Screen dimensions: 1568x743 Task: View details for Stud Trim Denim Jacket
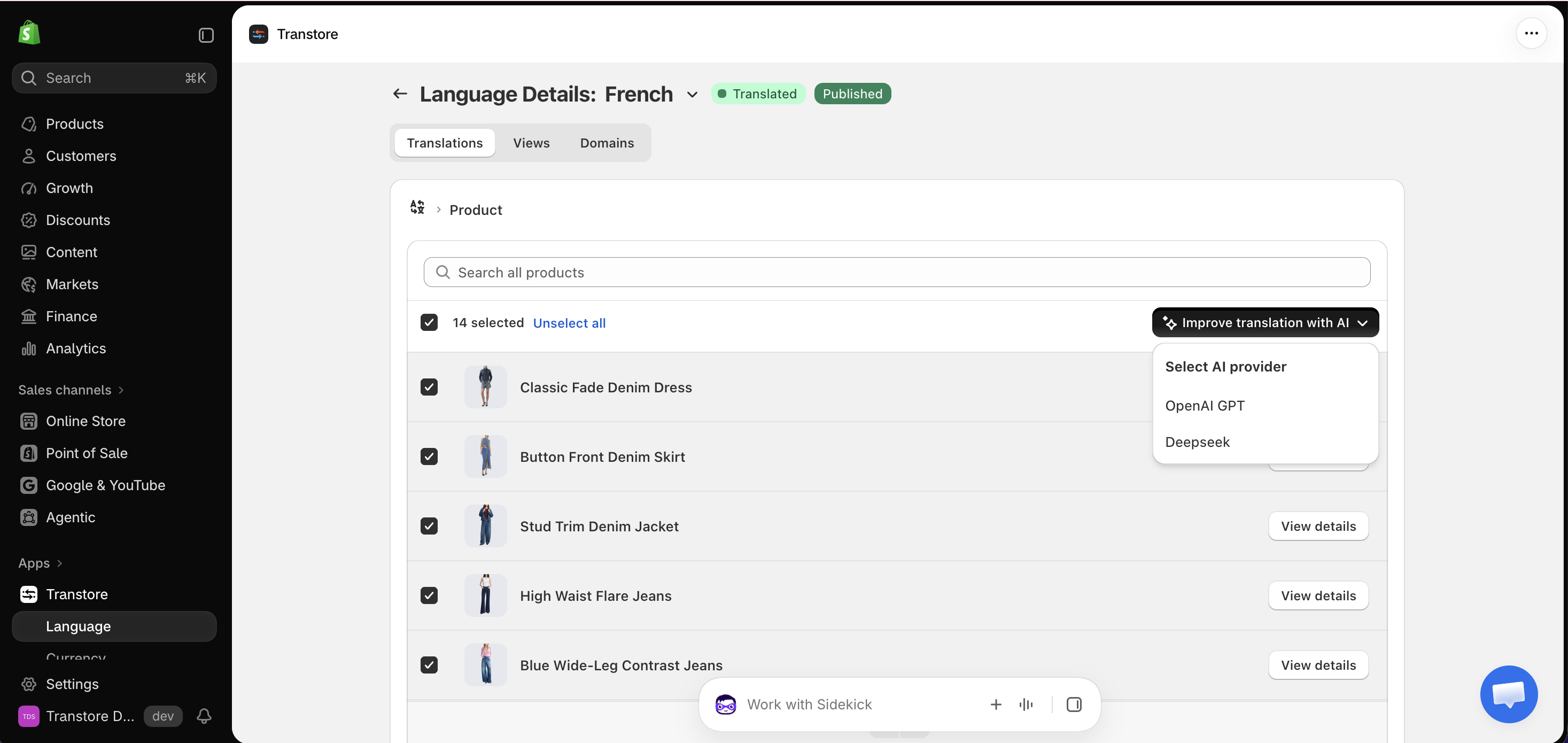1318,526
